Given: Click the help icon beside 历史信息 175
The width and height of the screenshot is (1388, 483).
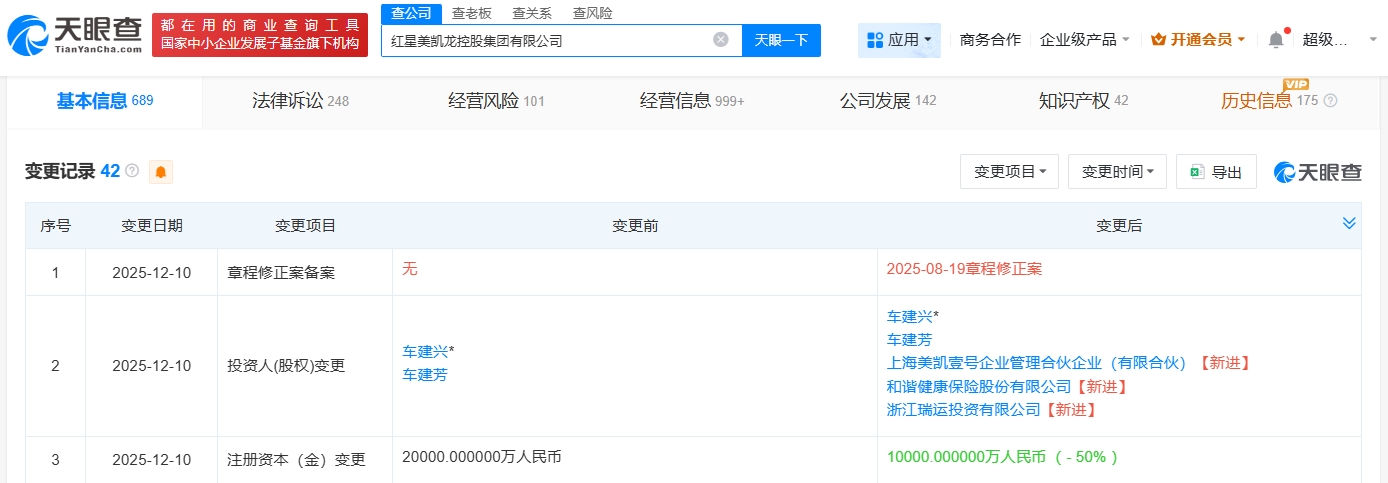Looking at the screenshot, I should 1330,101.
